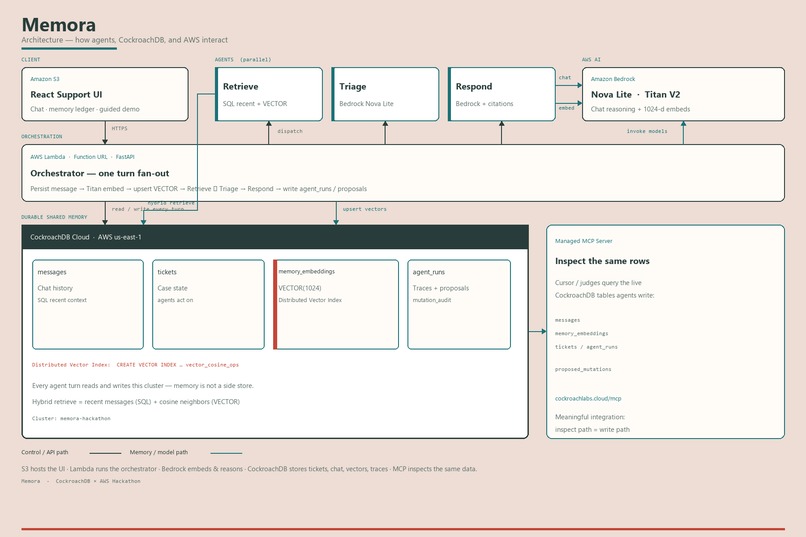Select the memory_embeddings table card
806x537 pixels.
[336, 304]
